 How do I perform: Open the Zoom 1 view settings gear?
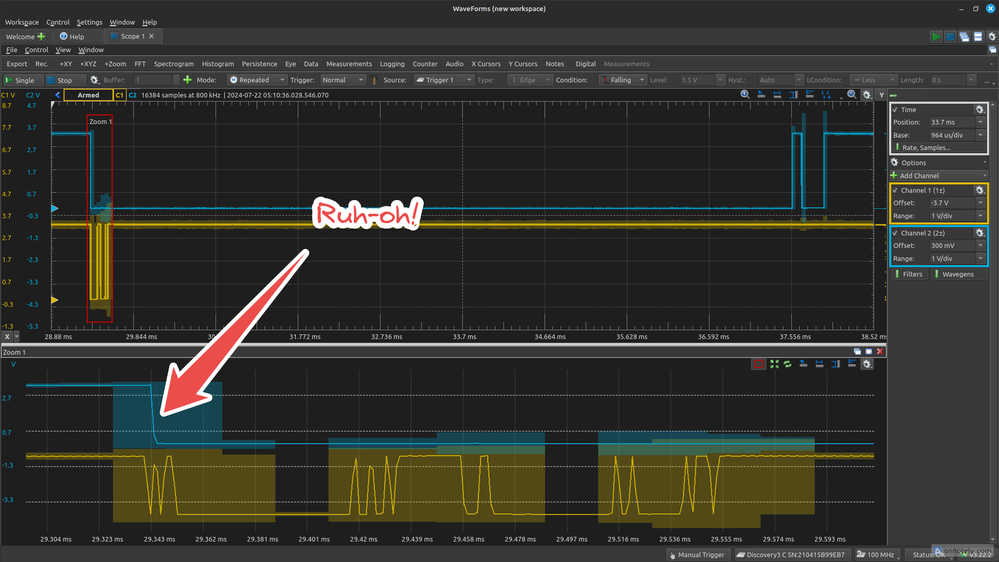867,364
